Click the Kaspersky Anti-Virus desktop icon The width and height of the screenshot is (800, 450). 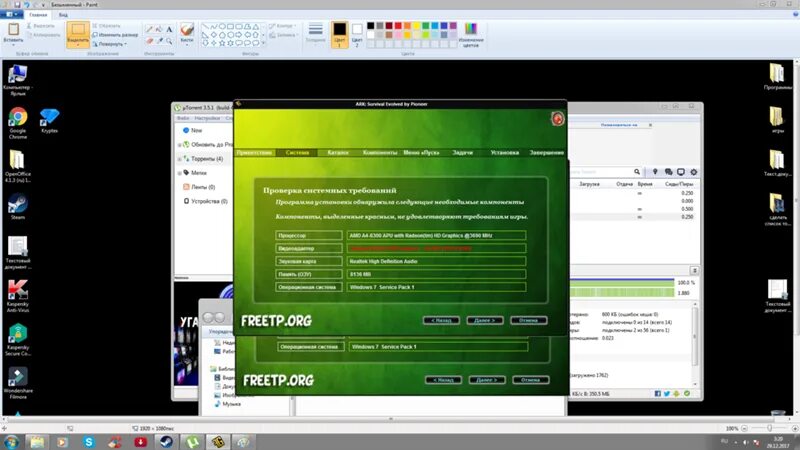pyautogui.click(x=18, y=295)
